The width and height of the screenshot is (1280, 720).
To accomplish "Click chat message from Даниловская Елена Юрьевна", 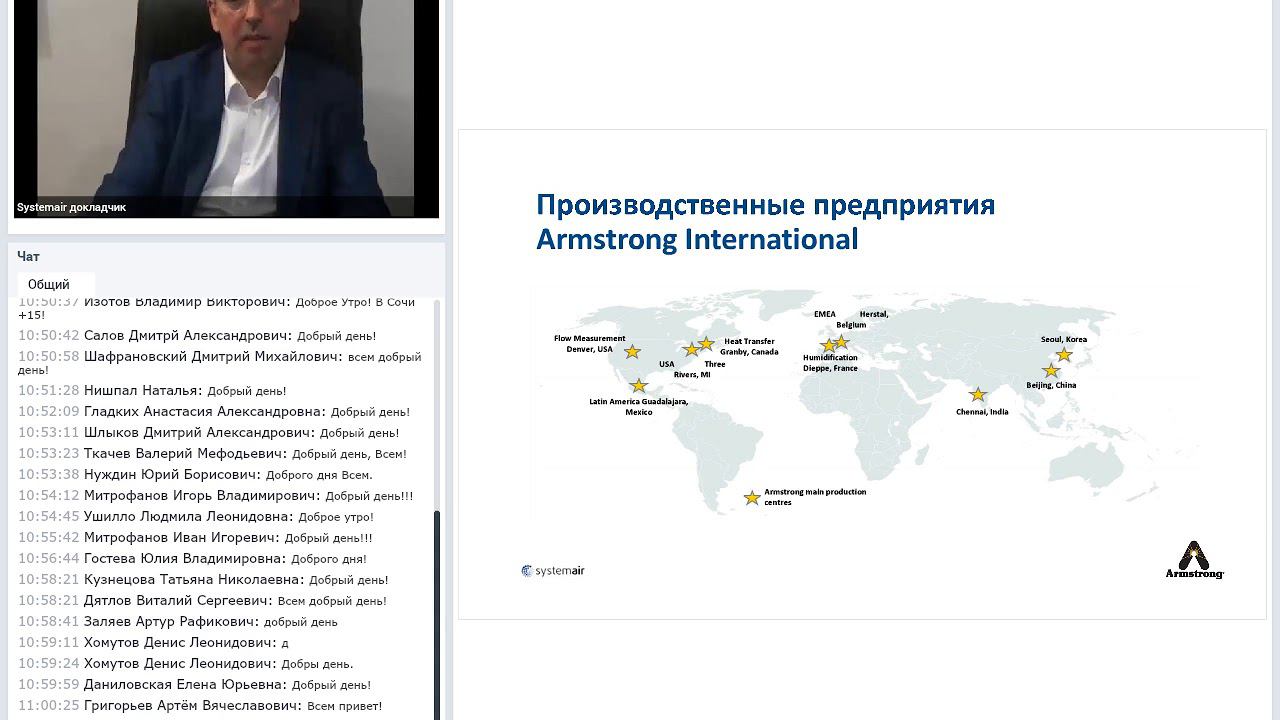I will tap(195, 685).
